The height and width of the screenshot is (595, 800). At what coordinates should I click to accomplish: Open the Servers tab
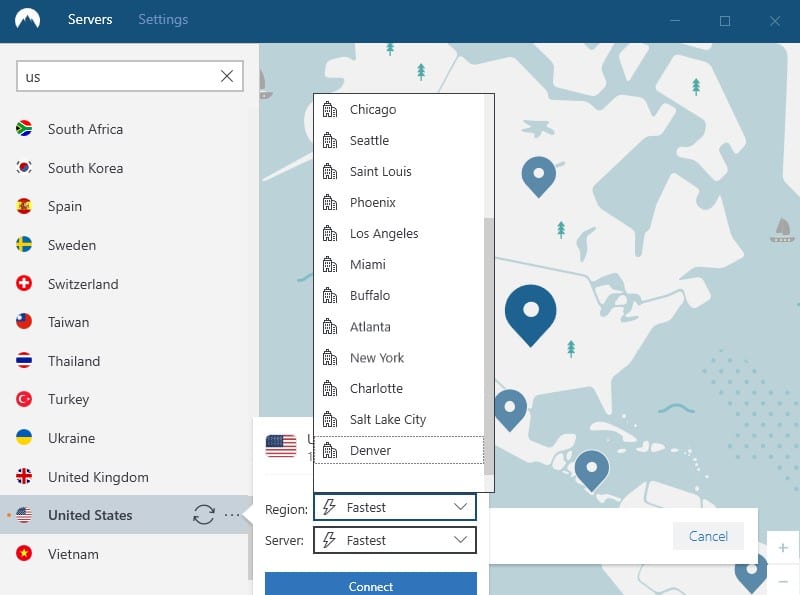pyautogui.click(x=90, y=19)
